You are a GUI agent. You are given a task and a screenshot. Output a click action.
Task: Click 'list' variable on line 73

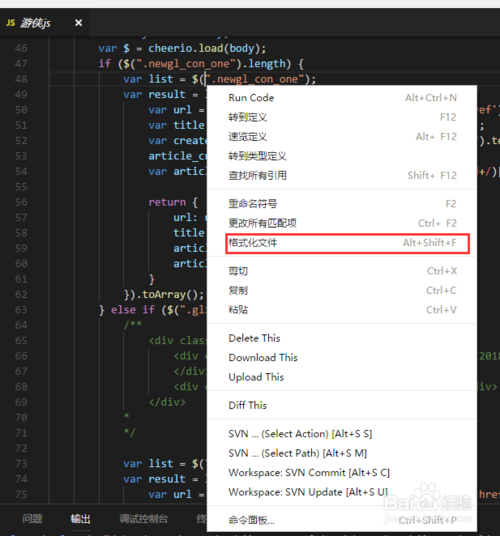pos(161,464)
